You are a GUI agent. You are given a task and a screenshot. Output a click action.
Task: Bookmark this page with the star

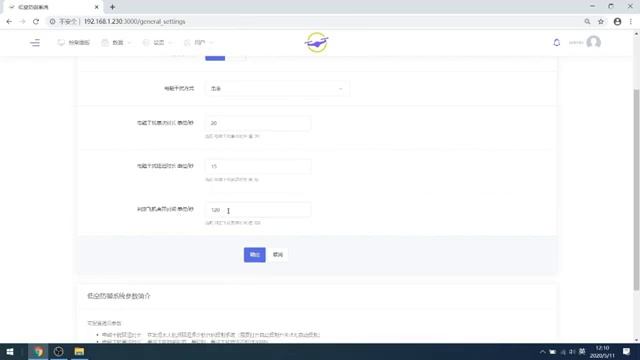pos(601,22)
